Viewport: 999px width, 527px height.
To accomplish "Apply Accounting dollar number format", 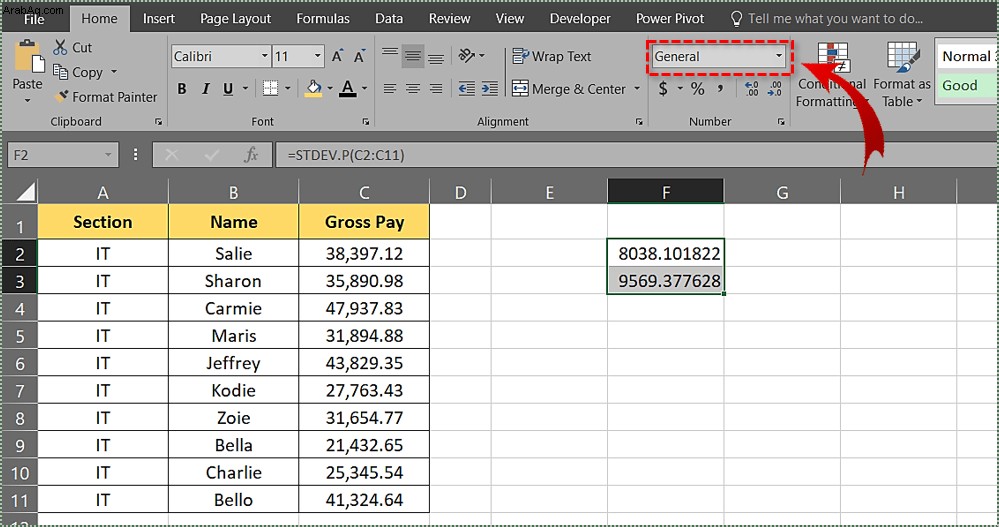I will [x=663, y=89].
